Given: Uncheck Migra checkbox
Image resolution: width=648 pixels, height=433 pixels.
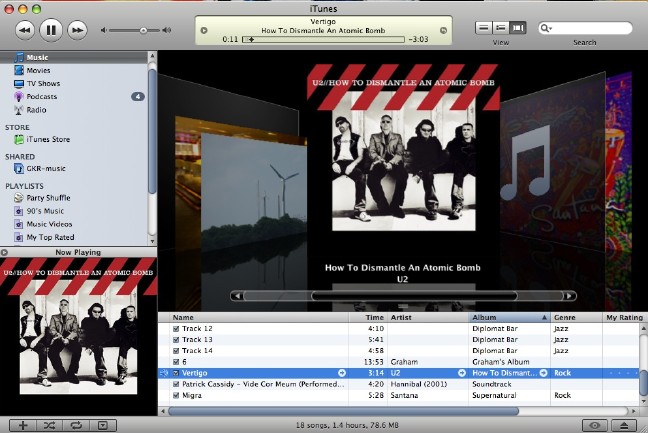Looking at the screenshot, I should pos(176,395).
